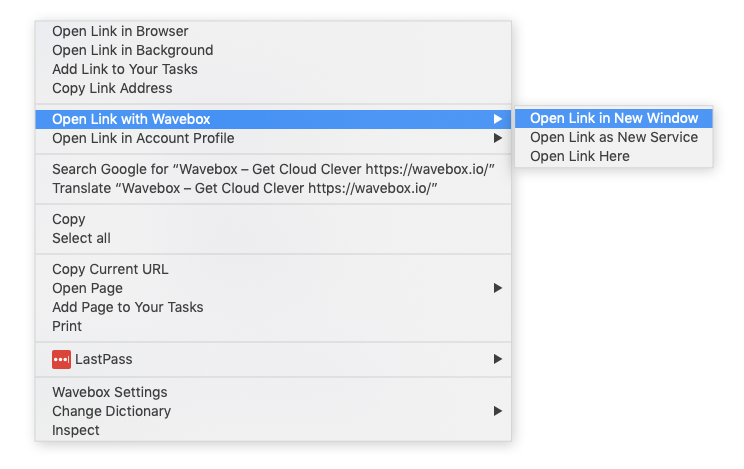
Task: Search Google for the selected Wavebox text
Action: 273,169
